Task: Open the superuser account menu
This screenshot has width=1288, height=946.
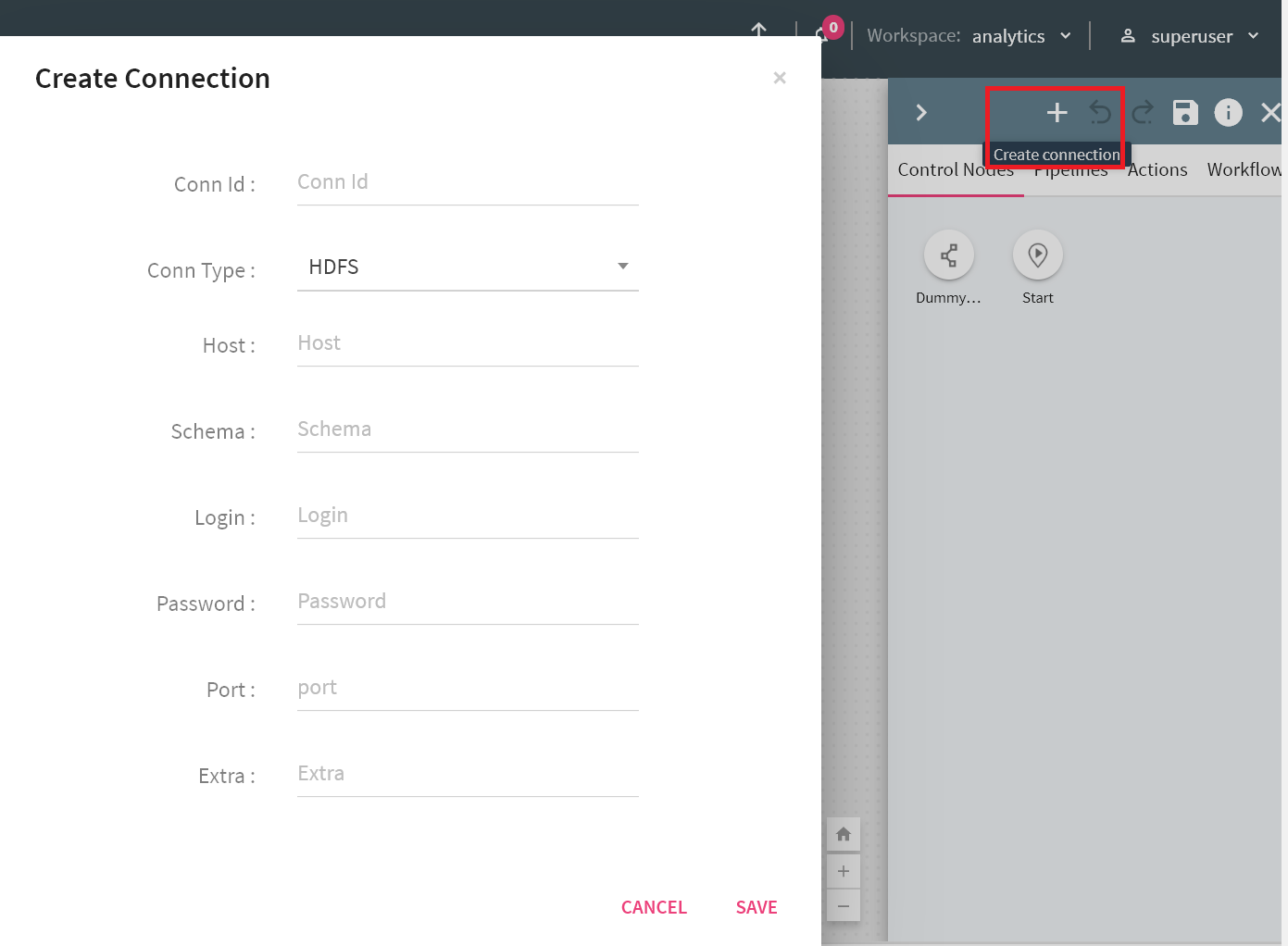Action: point(1190,36)
